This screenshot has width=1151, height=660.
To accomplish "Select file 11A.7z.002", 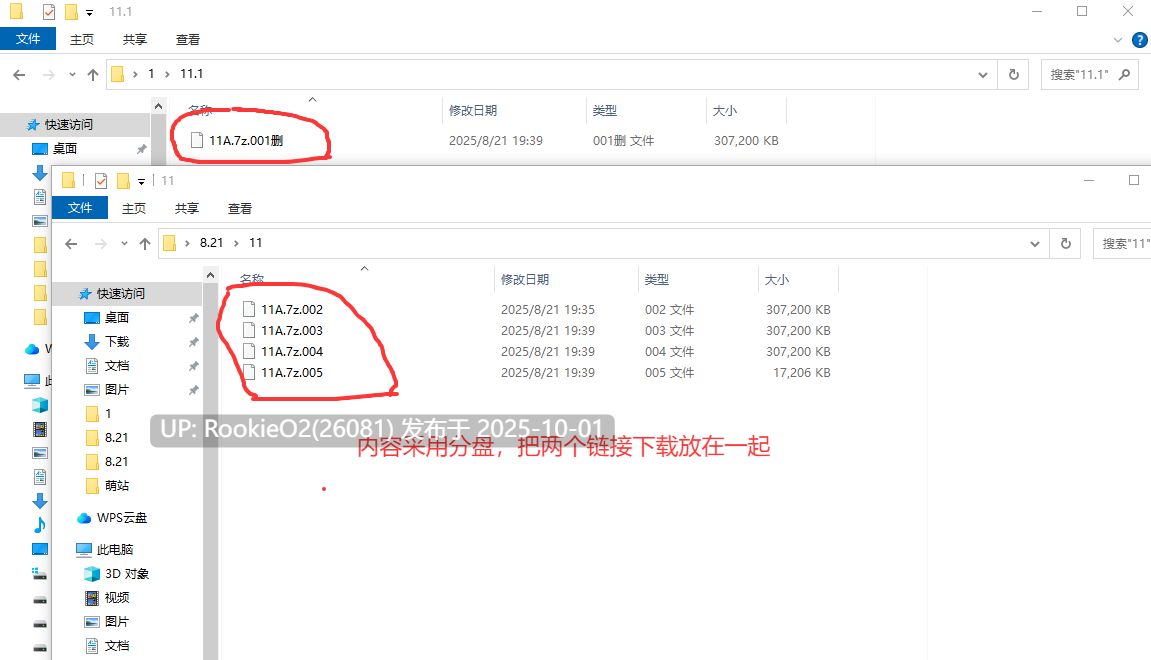I will 291,310.
